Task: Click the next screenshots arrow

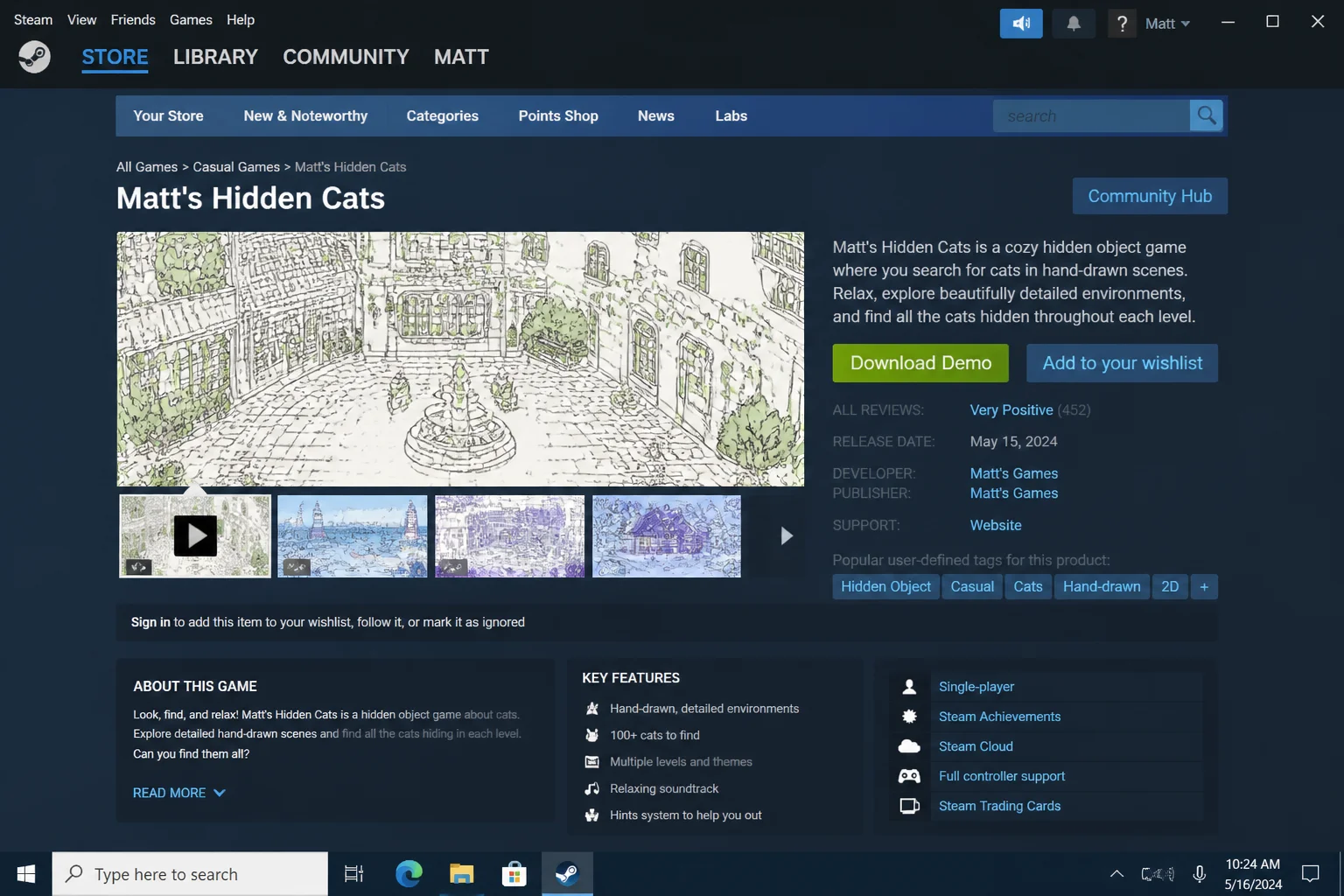Action: 786,536
